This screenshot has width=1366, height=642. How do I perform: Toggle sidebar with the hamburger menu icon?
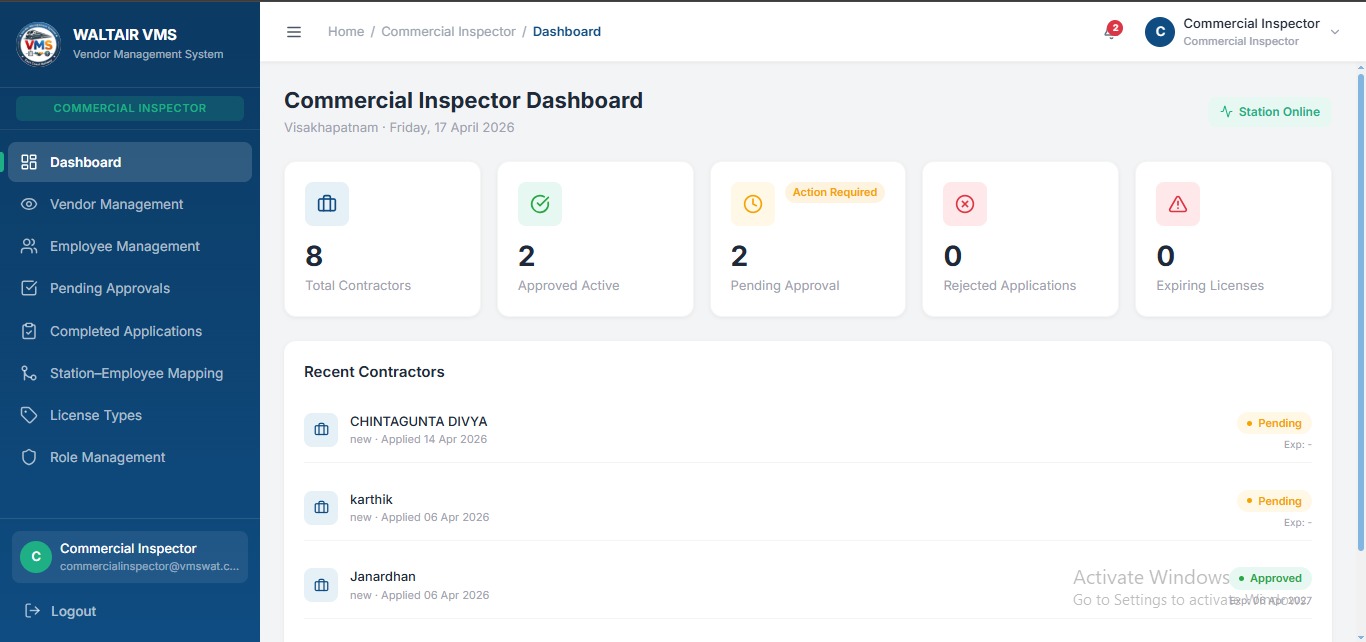[x=294, y=32]
